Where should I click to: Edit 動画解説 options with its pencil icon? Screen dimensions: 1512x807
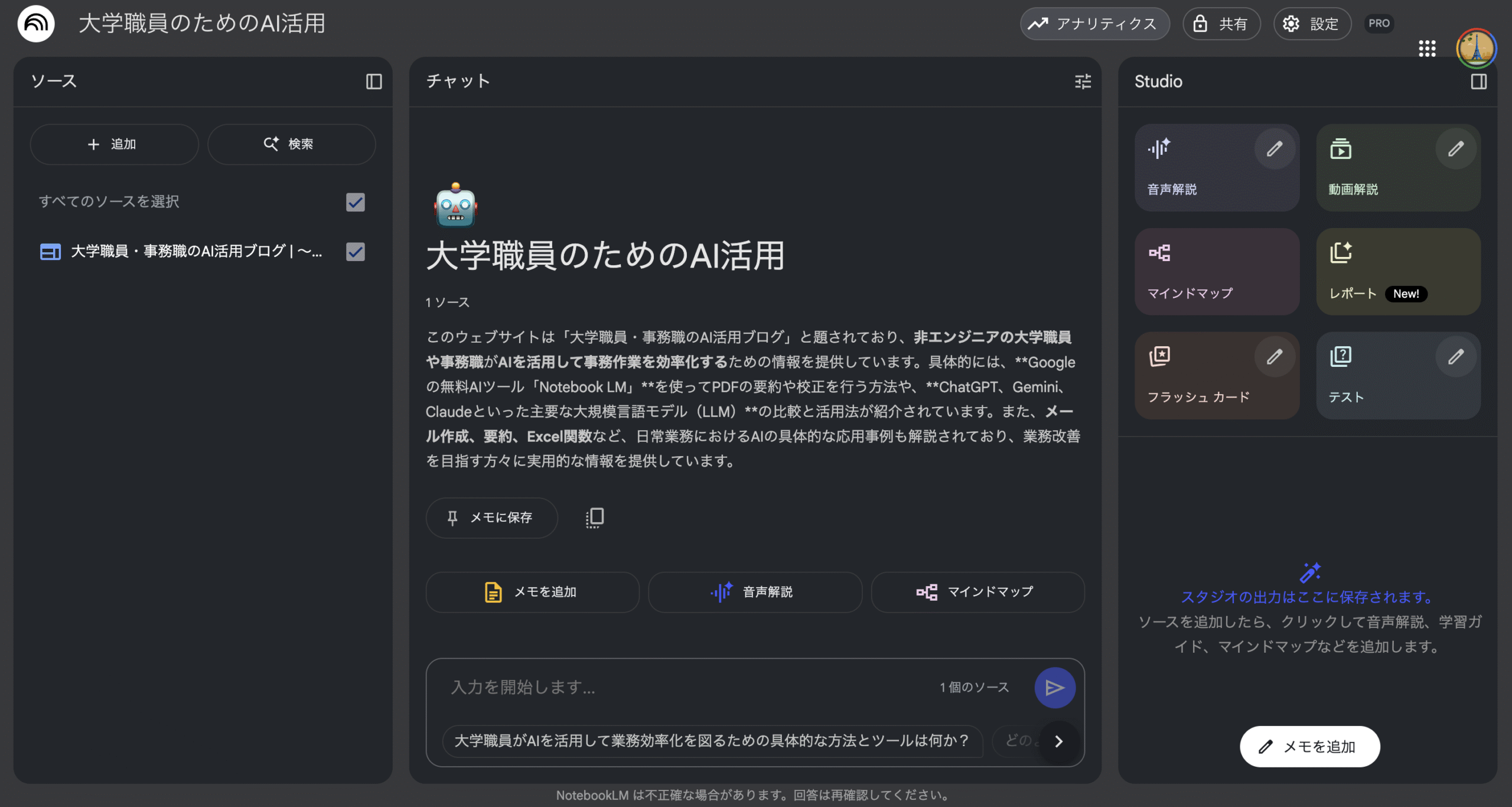pyautogui.click(x=1456, y=149)
